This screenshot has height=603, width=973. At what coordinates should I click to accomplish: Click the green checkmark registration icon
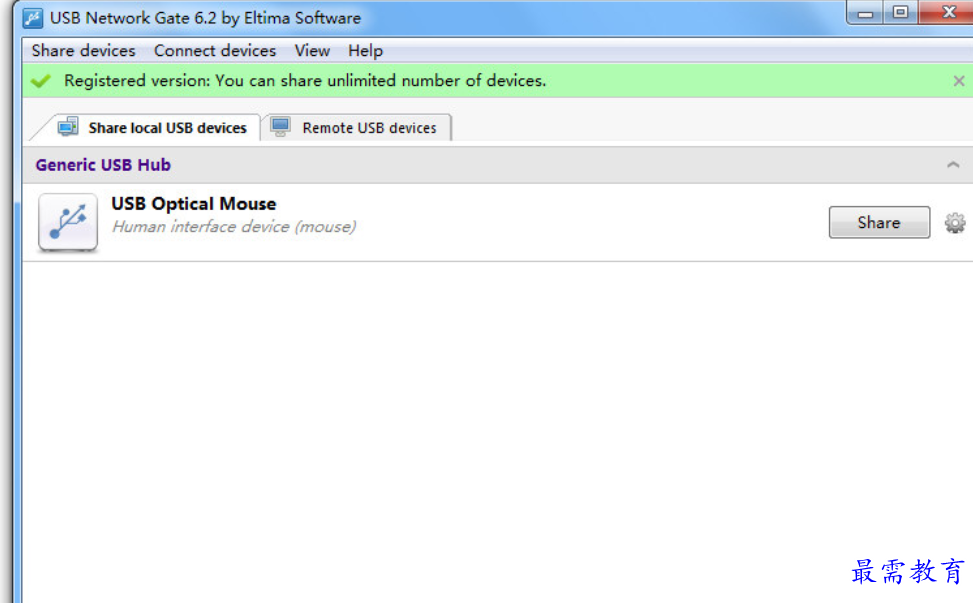(41, 81)
